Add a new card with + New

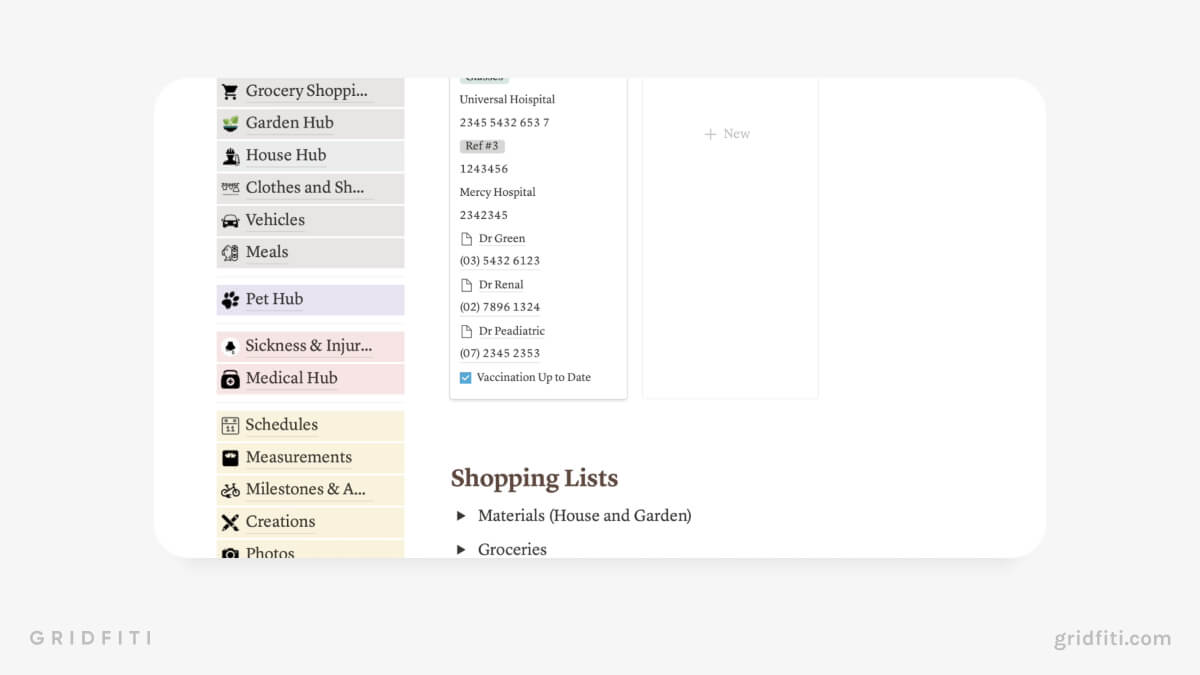pyautogui.click(x=727, y=134)
